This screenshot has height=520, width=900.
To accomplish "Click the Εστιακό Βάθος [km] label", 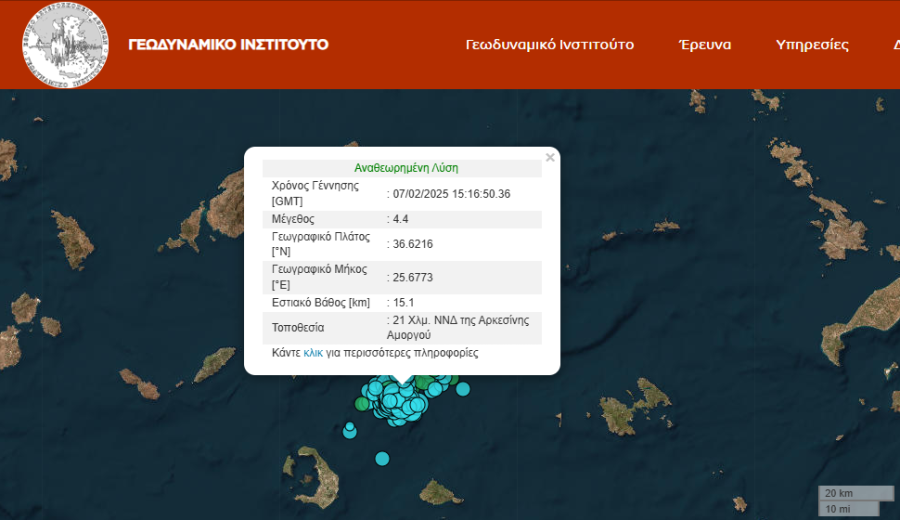I will (x=320, y=302).
